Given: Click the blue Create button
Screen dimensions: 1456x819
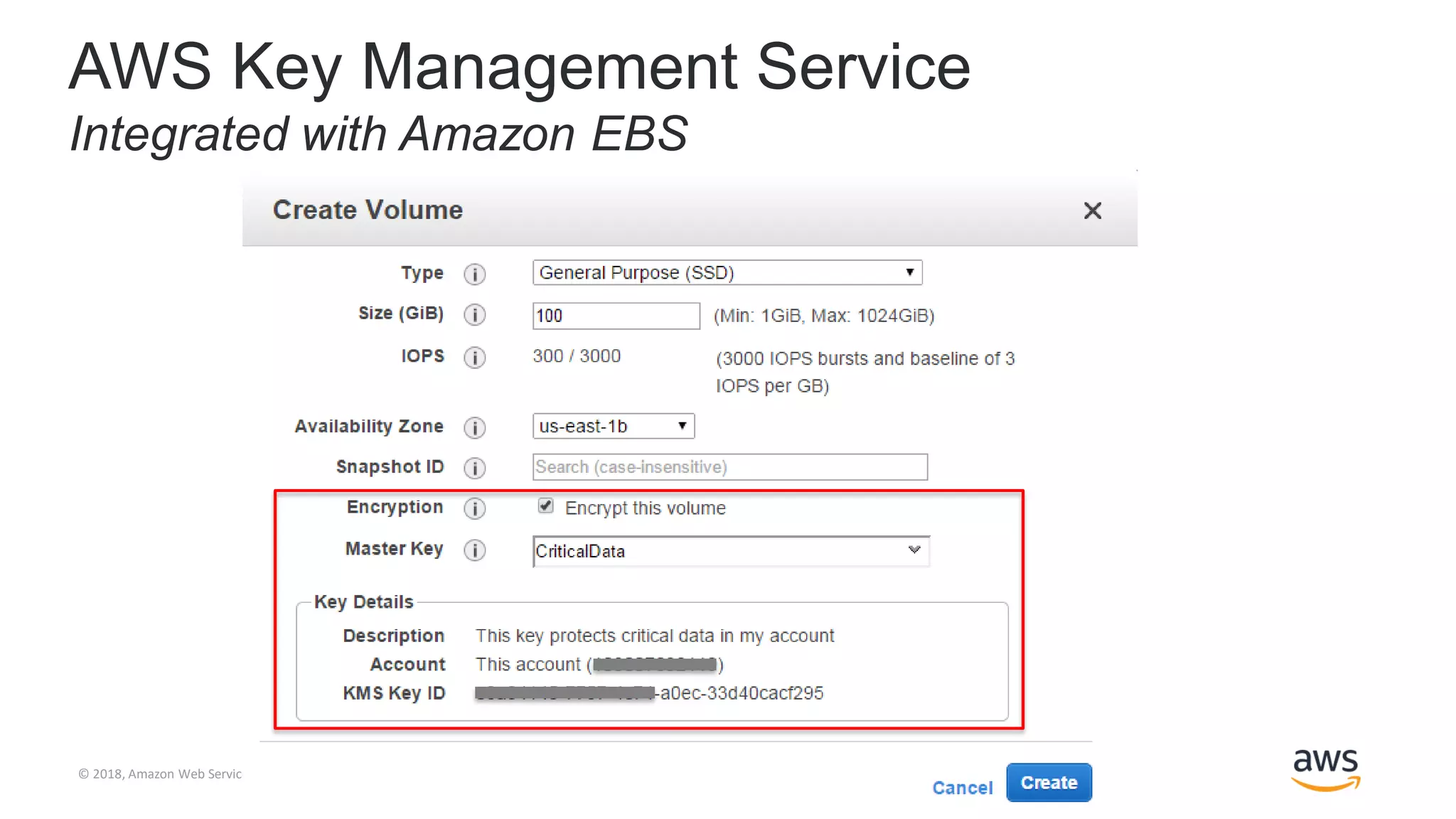Looking at the screenshot, I should (1049, 783).
